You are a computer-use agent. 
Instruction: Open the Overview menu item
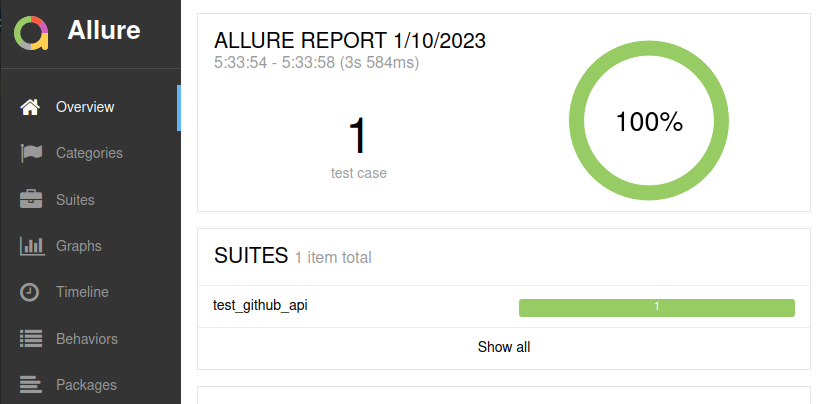click(85, 107)
